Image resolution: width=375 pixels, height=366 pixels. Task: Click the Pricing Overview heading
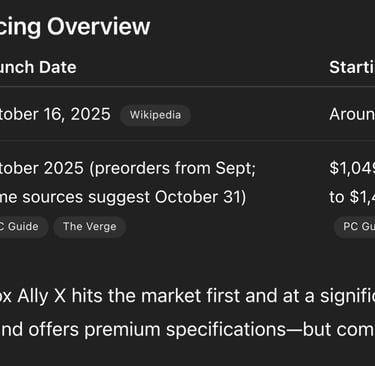click(x=75, y=26)
